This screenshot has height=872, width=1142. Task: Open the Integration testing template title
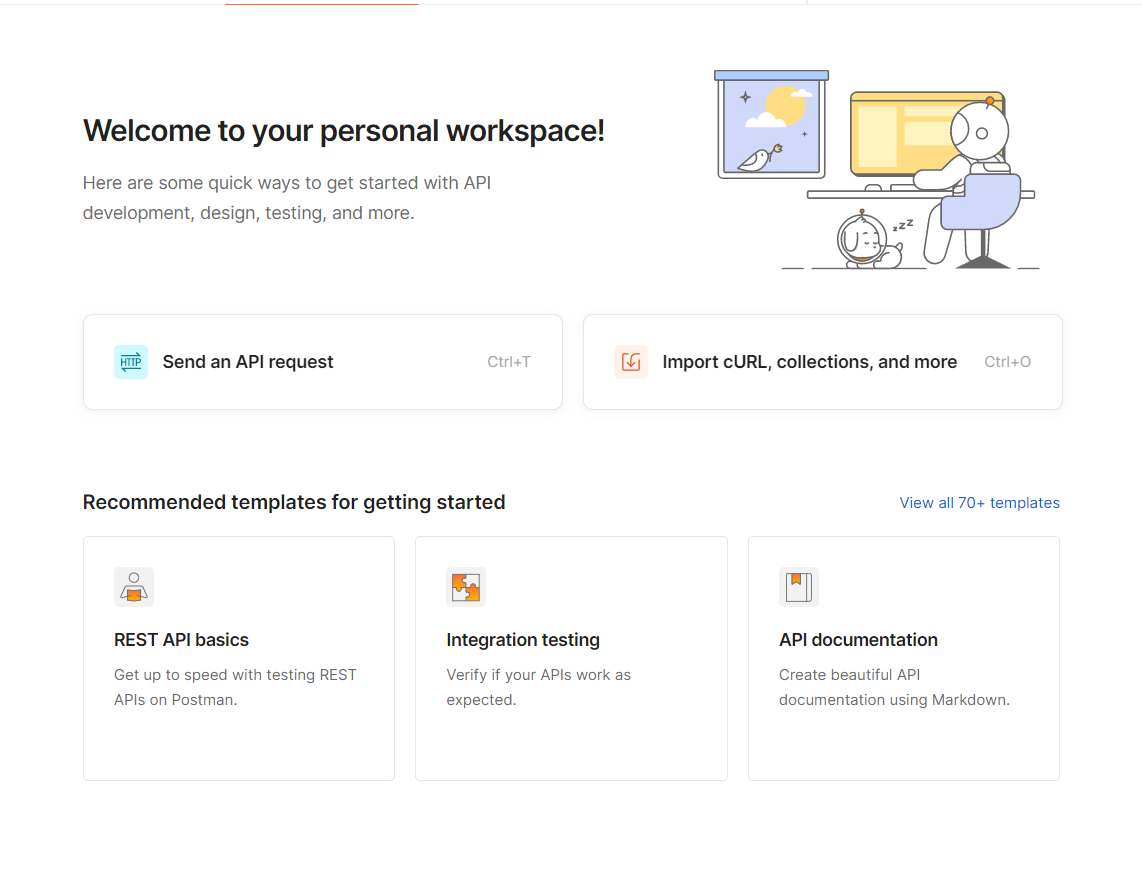[x=523, y=640]
